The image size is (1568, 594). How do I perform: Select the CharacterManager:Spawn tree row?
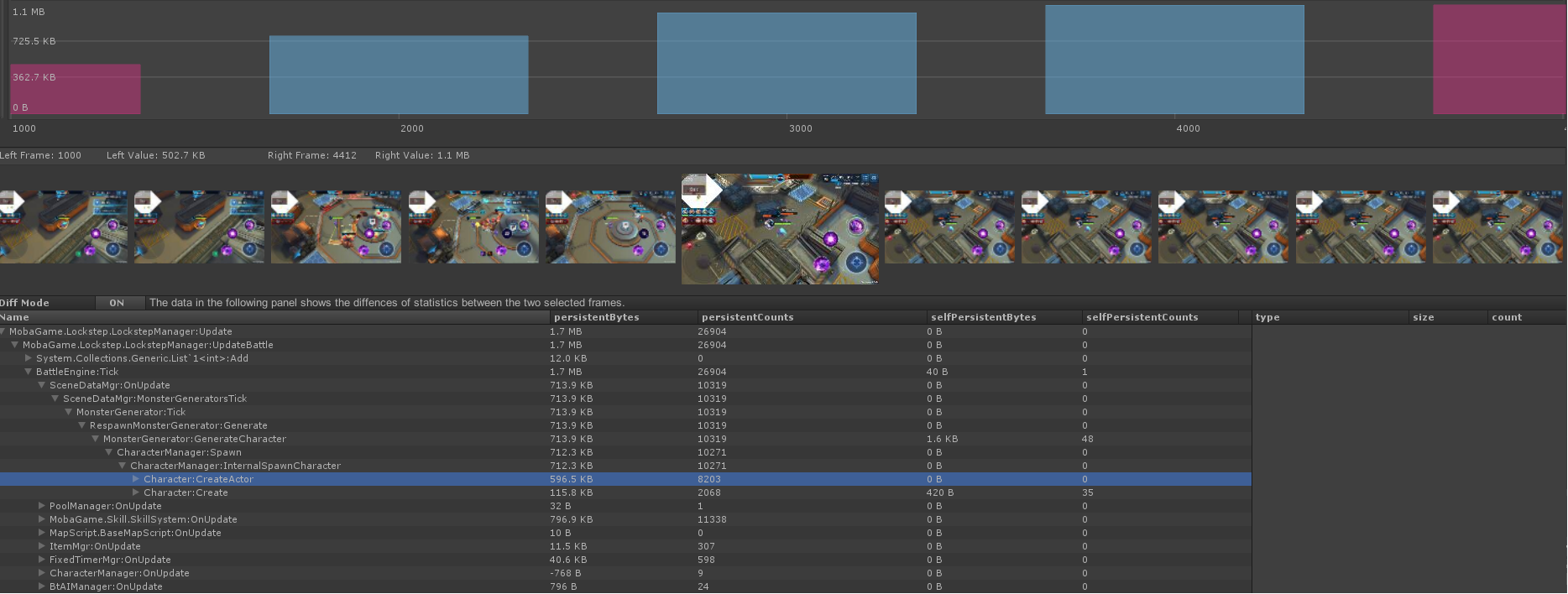(179, 452)
